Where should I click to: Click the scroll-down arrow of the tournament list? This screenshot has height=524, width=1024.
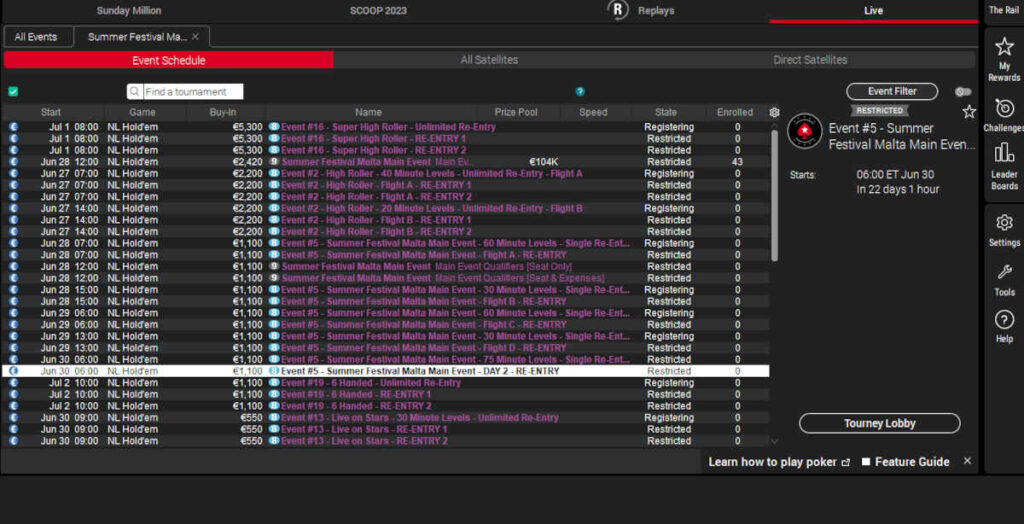(x=774, y=441)
